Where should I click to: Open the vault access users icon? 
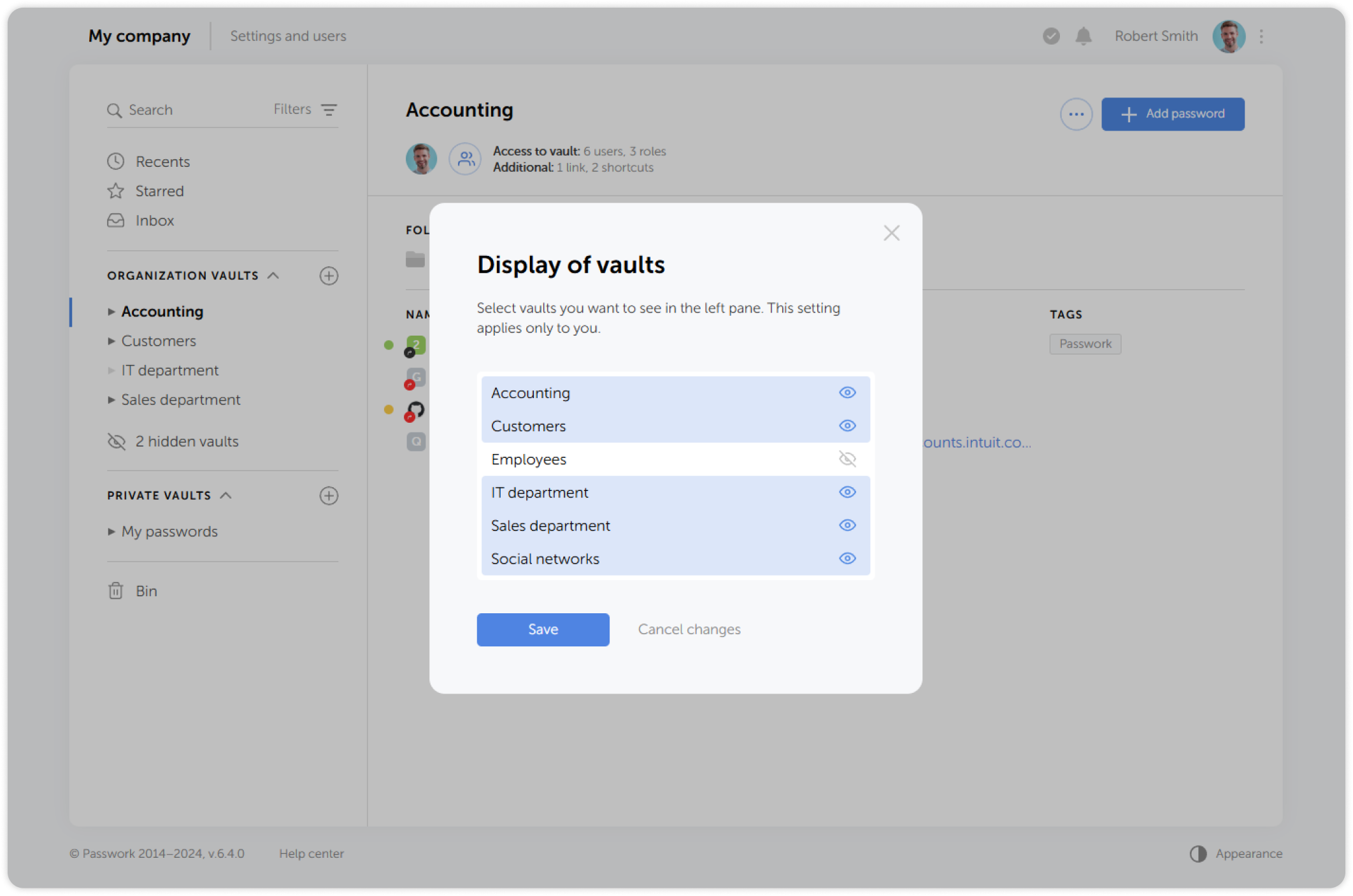point(464,159)
